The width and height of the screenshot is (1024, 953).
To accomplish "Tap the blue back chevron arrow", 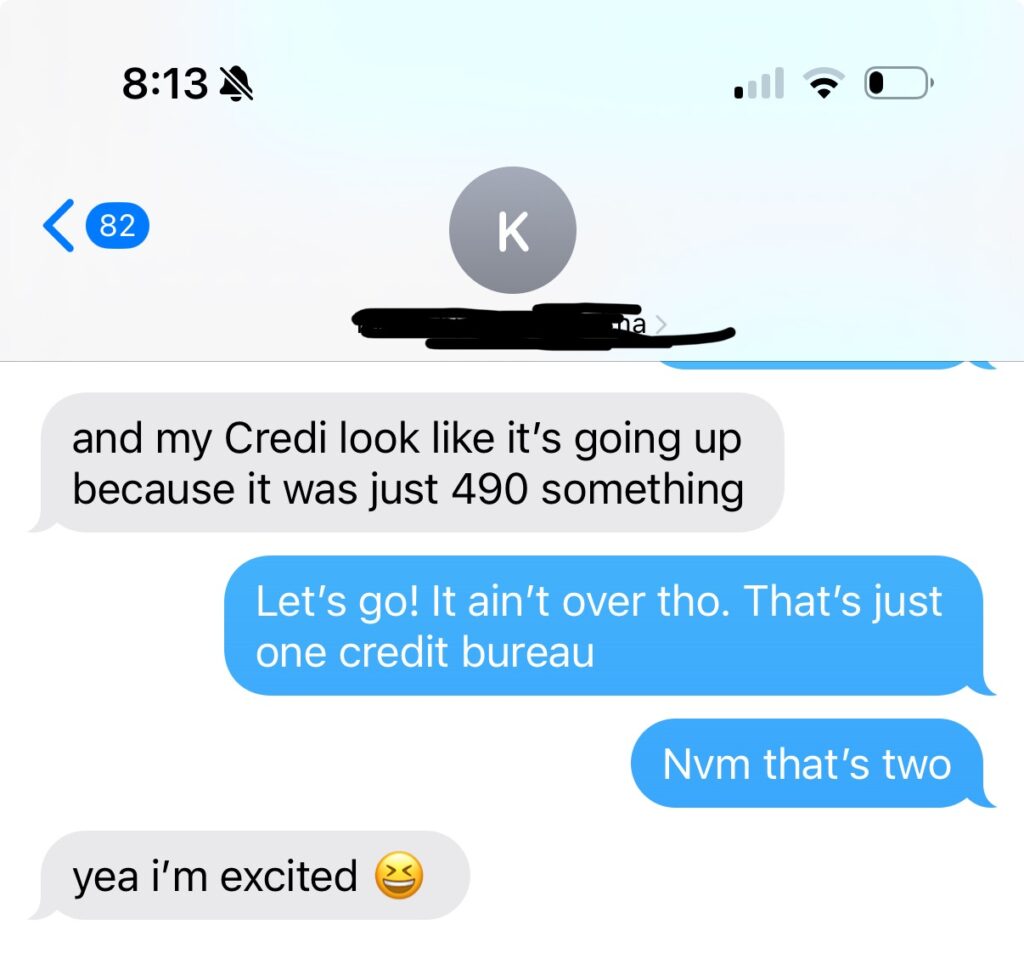I will tap(59, 225).
